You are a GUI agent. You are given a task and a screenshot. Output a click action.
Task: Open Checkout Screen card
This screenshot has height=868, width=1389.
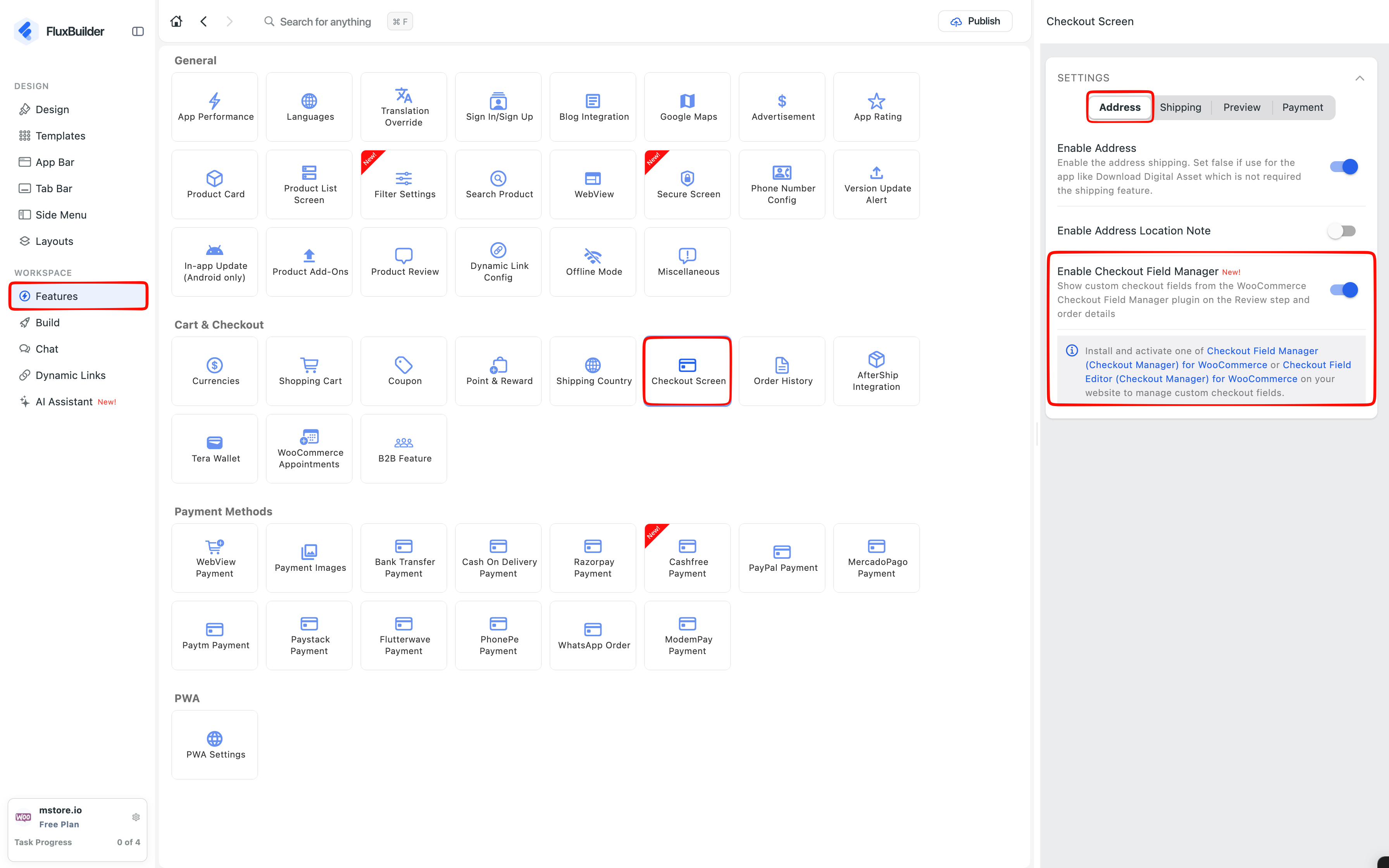(688, 371)
